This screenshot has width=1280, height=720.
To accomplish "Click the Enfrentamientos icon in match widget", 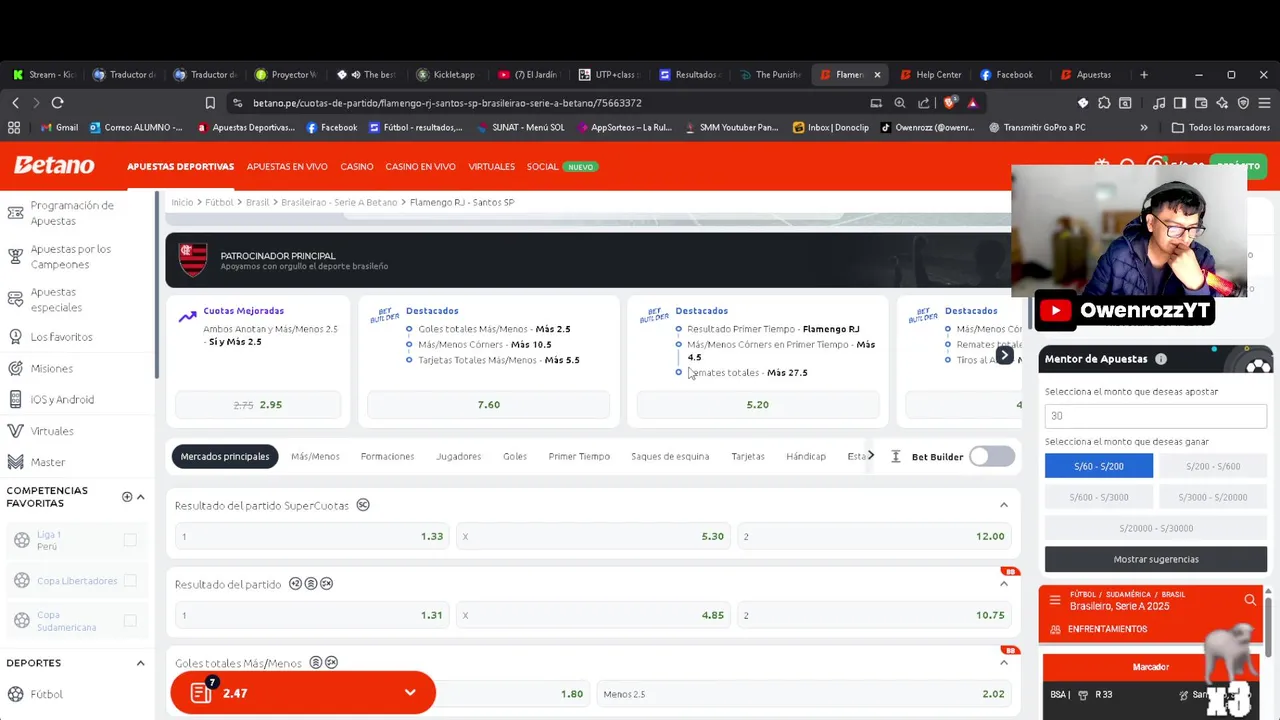I will point(1055,629).
